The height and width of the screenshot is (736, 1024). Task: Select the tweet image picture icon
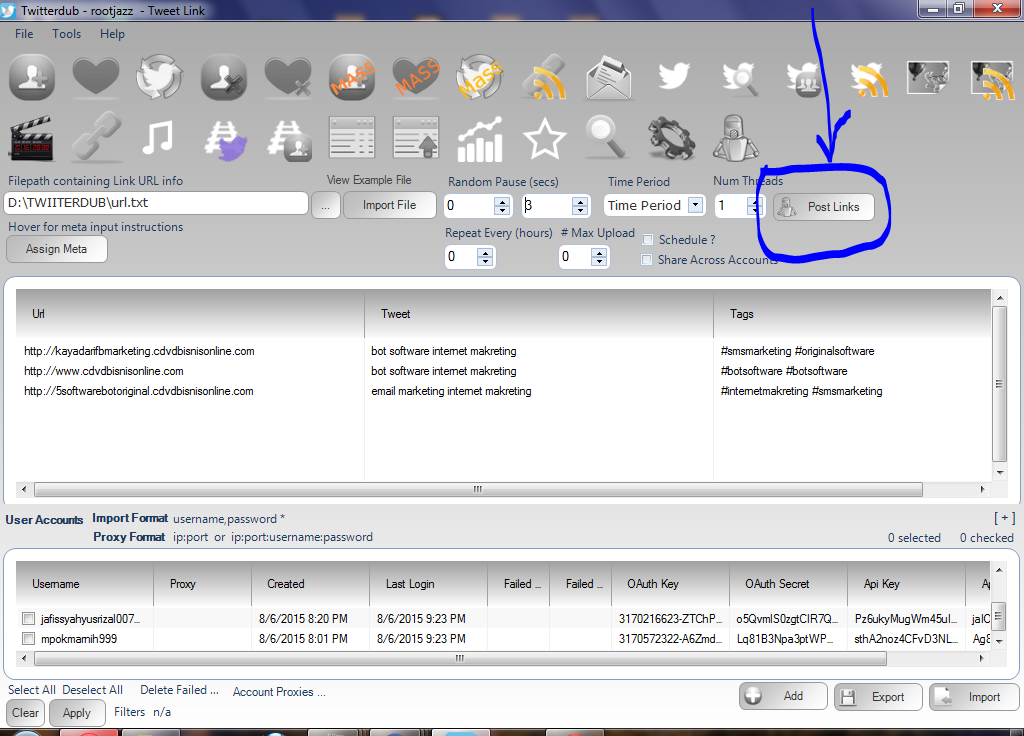click(x=928, y=77)
